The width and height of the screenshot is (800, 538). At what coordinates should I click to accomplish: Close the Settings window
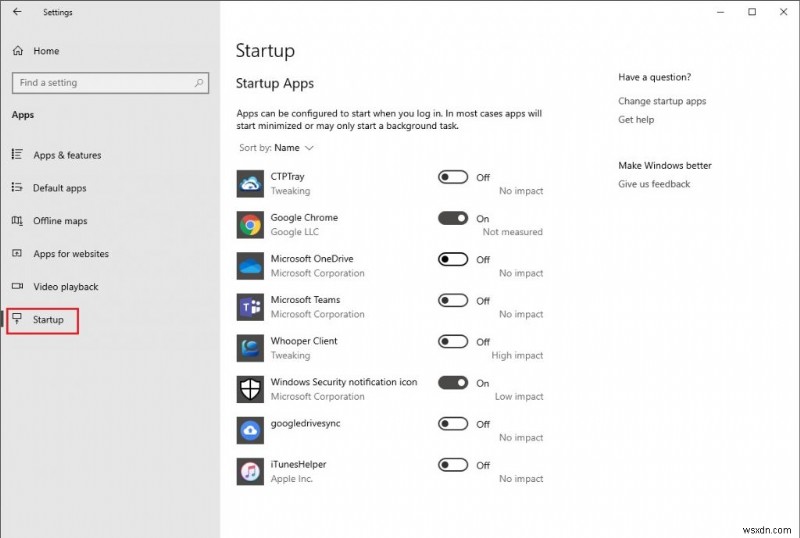coord(784,12)
